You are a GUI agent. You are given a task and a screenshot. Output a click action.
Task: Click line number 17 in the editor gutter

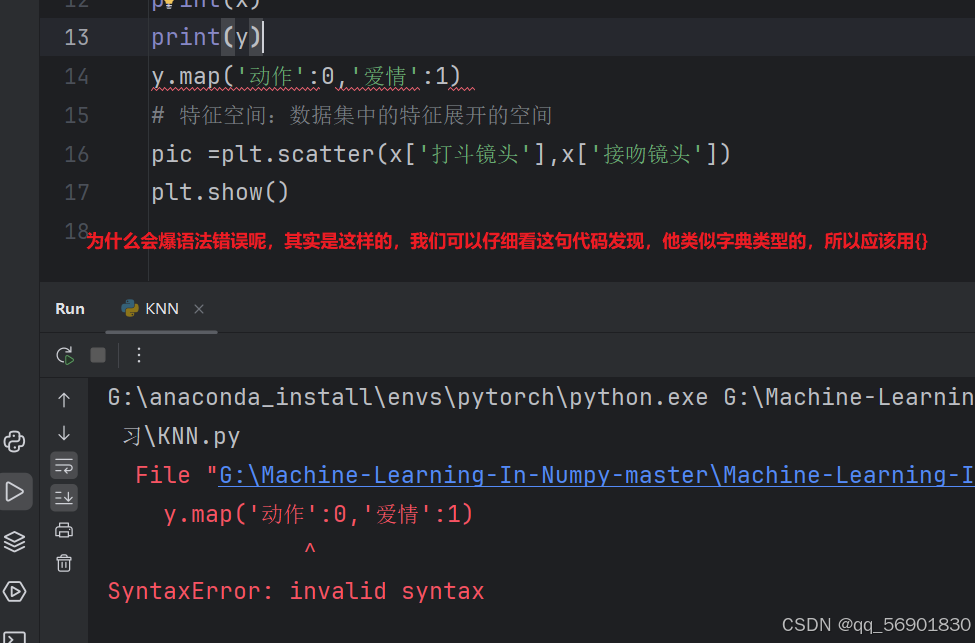[x=76, y=191]
